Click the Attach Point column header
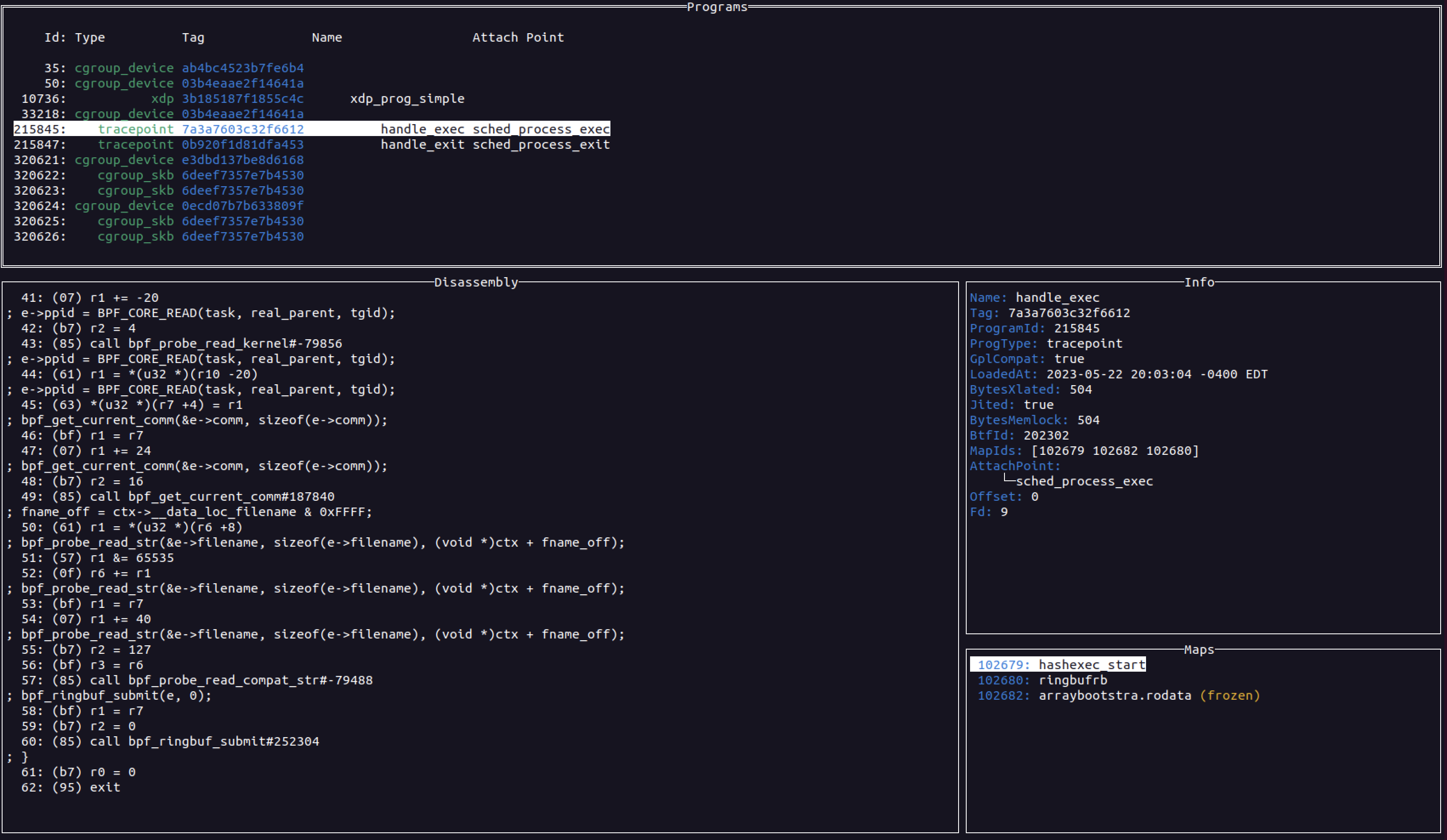Screen dimensions: 1447x840 point(518,37)
